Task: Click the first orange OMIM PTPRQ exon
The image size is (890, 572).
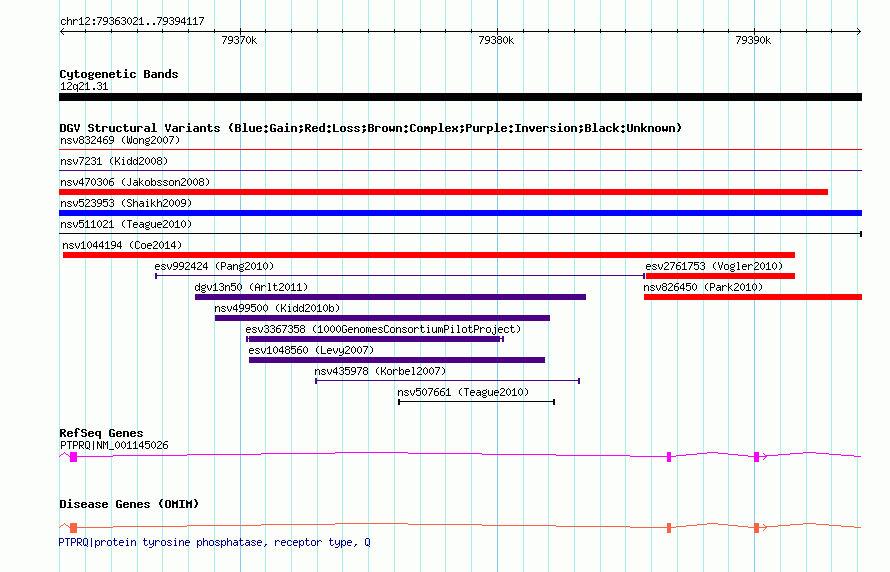Action: (73, 528)
